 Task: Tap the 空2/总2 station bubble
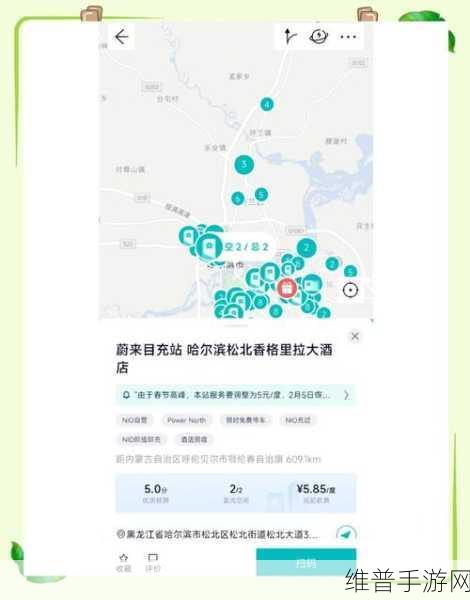246,247
